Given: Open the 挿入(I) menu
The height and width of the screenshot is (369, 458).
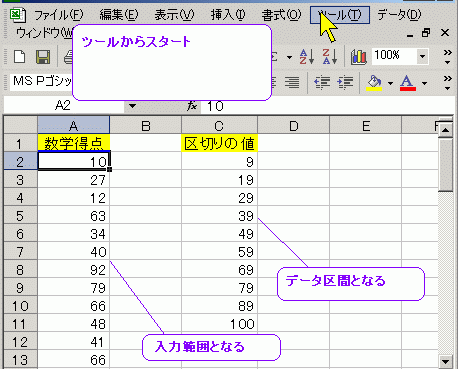Looking at the screenshot, I should click(228, 15).
